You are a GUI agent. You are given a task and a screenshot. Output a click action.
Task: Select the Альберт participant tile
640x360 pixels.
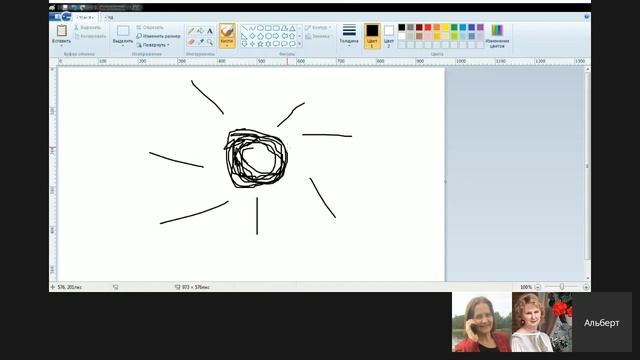coord(602,322)
